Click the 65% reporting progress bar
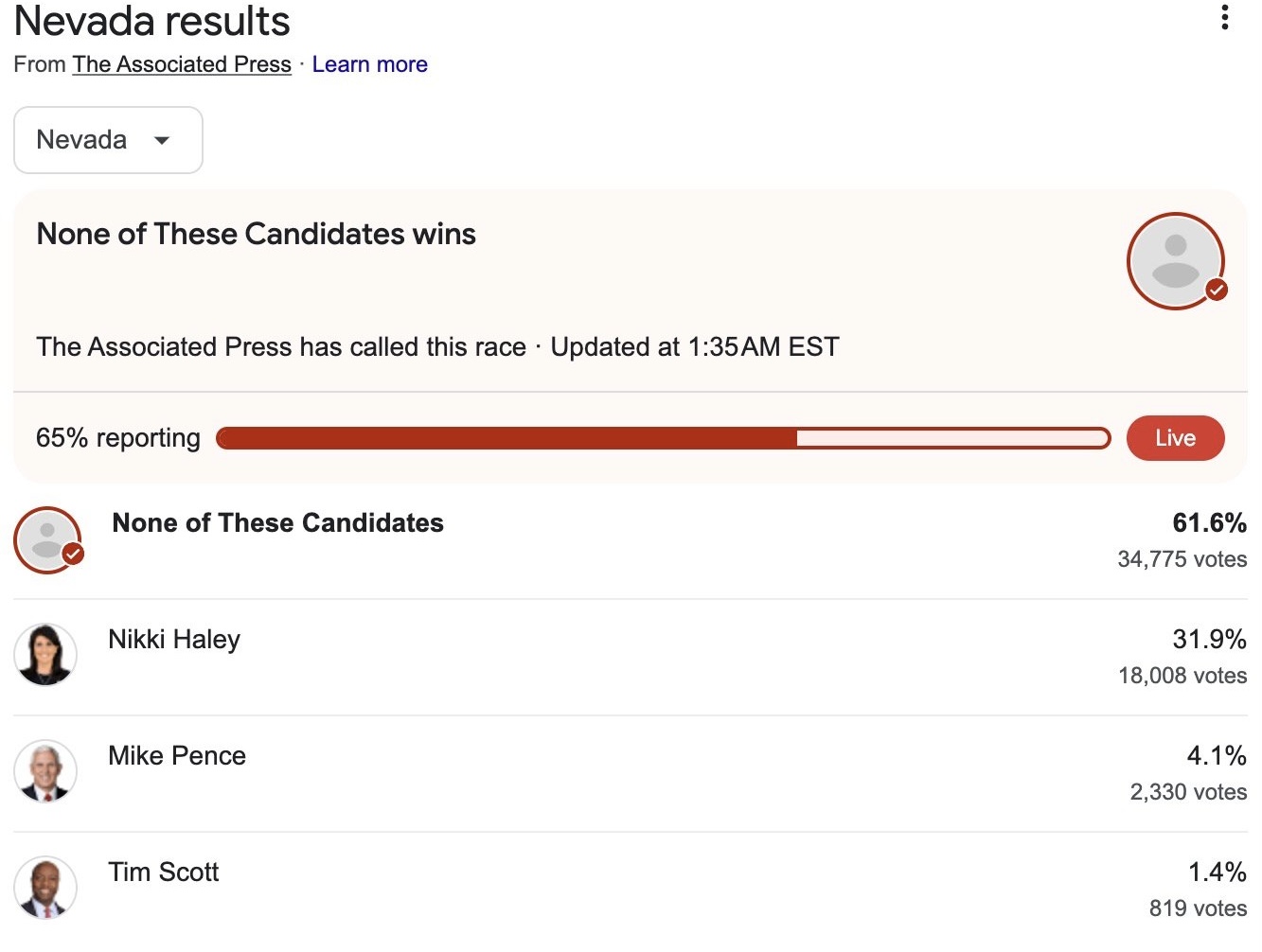This screenshot has height=952, width=1262. (664, 438)
